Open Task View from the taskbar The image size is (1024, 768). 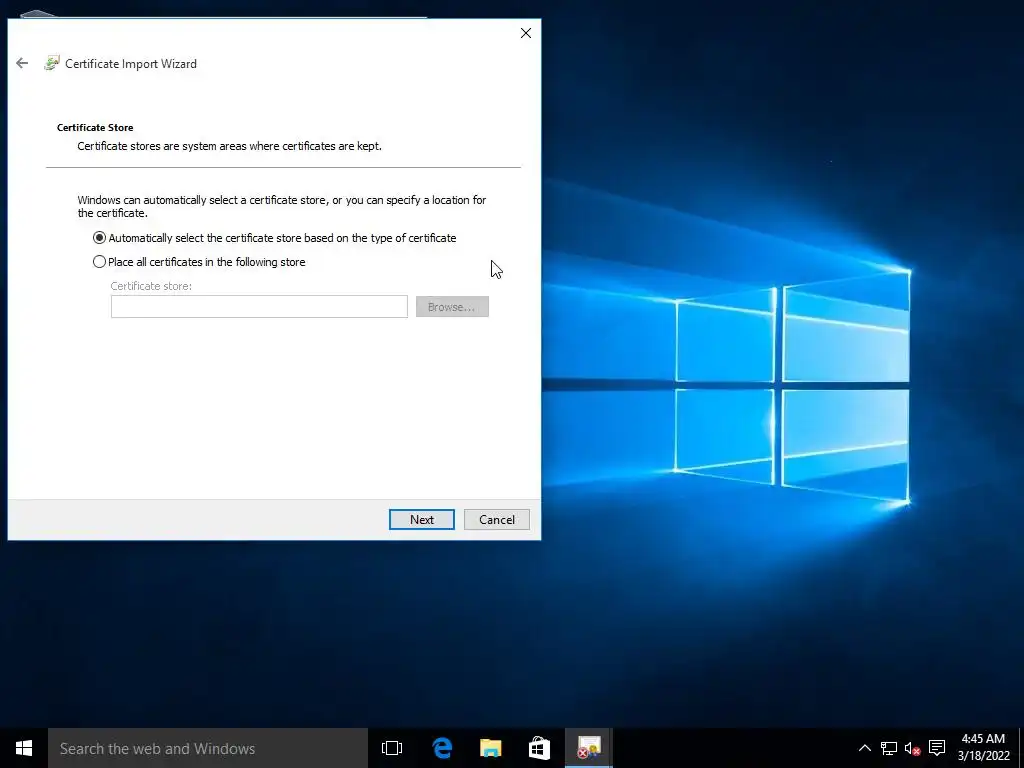pyautogui.click(x=392, y=748)
